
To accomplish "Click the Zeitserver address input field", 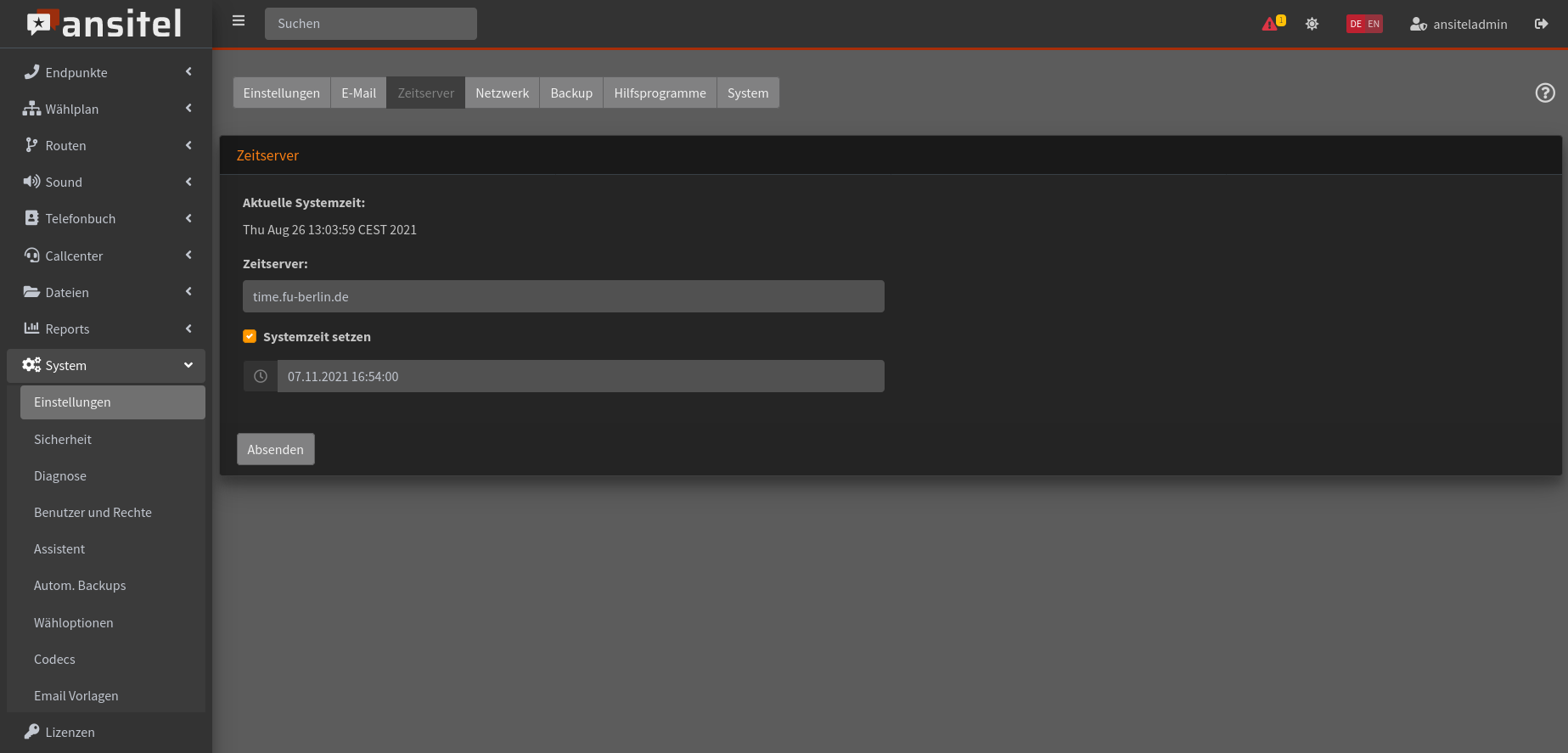I will [x=563, y=296].
